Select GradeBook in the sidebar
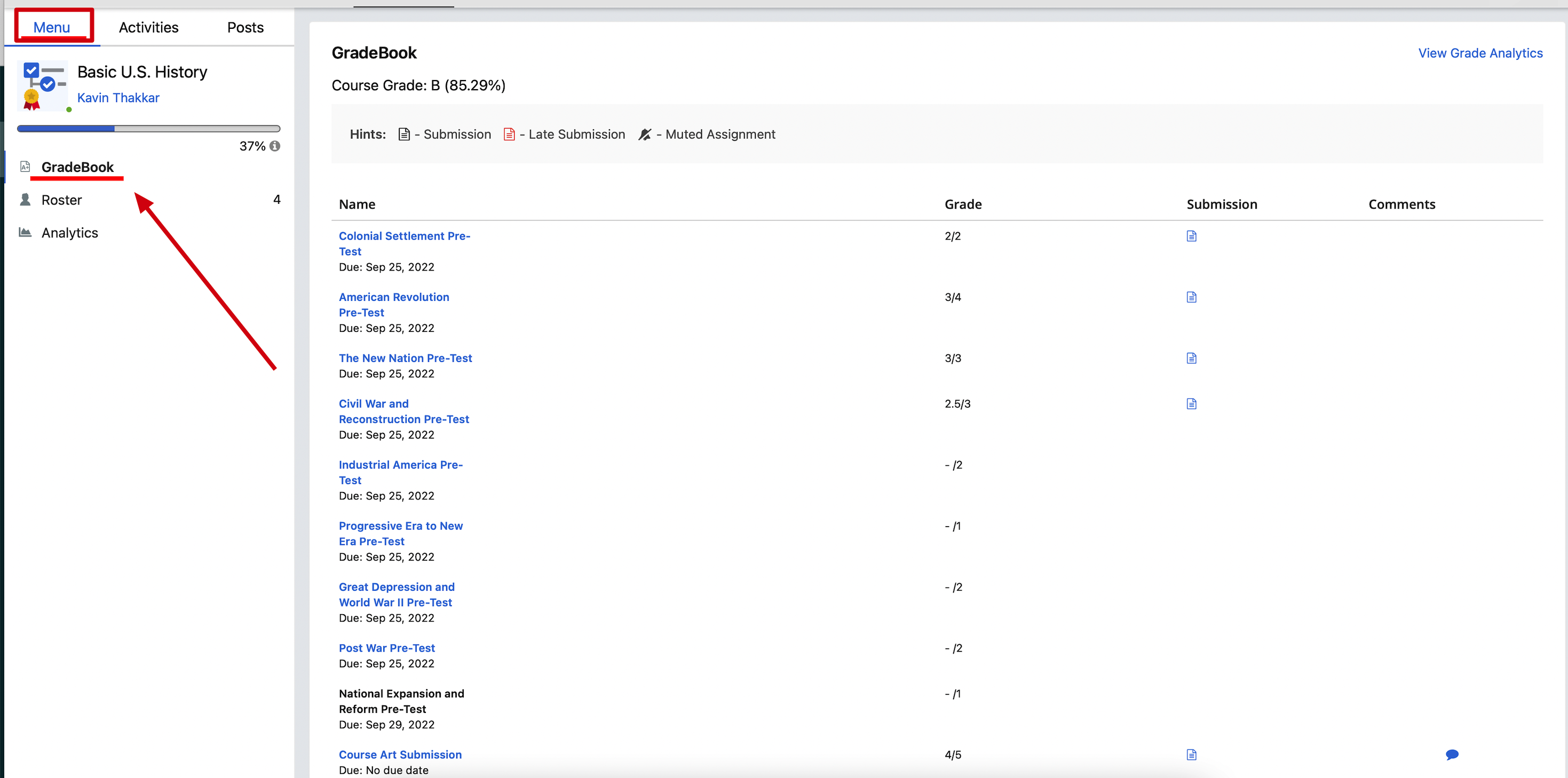This screenshot has width=1568, height=778. [77, 168]
